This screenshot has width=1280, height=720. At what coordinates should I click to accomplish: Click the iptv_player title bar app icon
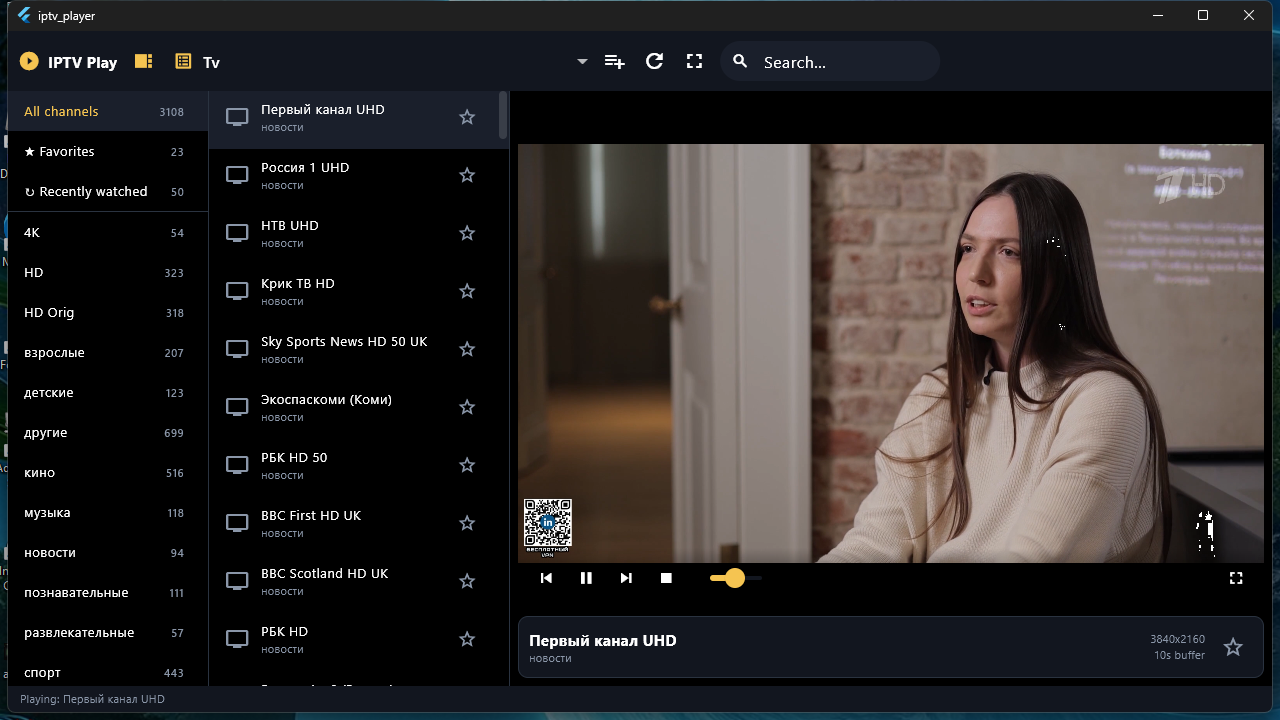coord(25,15)
